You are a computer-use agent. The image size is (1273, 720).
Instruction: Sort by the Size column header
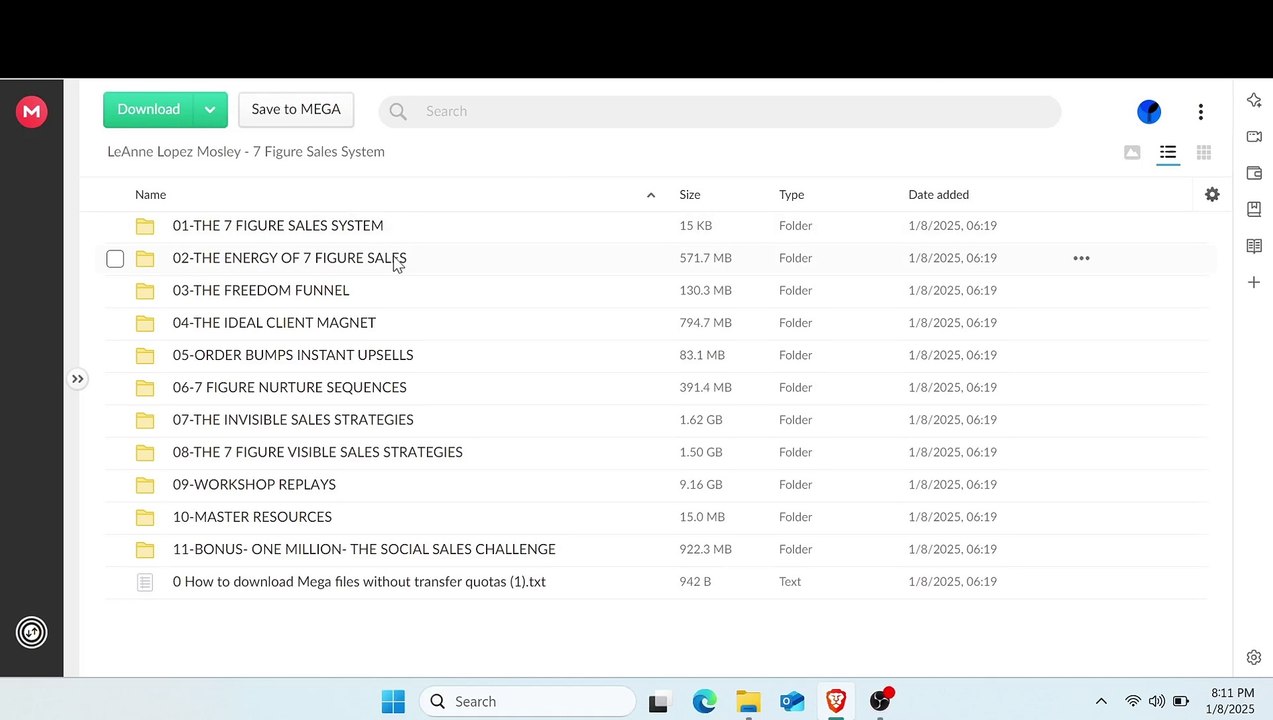(x=690, y=195)
